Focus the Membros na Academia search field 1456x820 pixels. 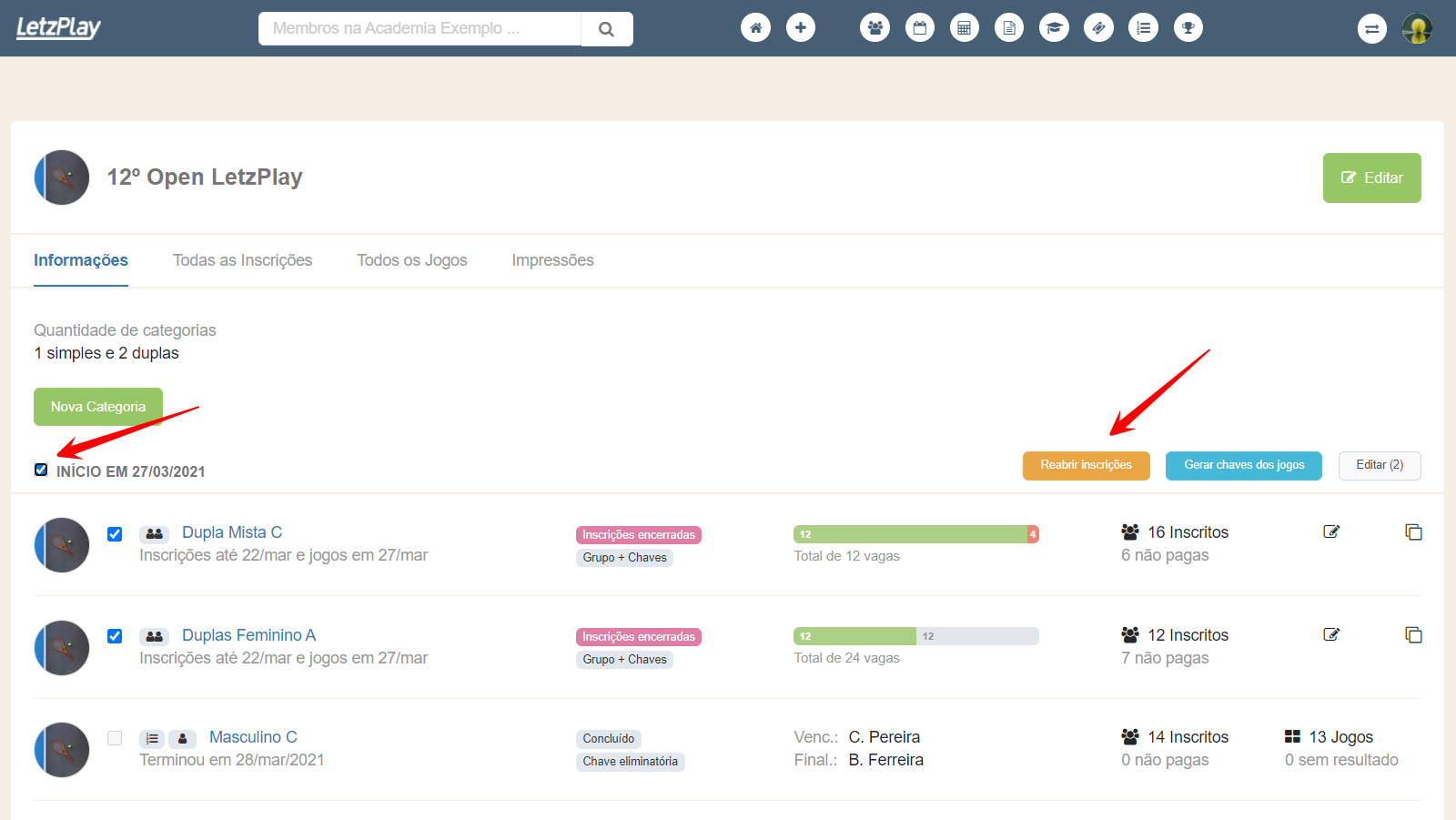(x=420, y=28)
